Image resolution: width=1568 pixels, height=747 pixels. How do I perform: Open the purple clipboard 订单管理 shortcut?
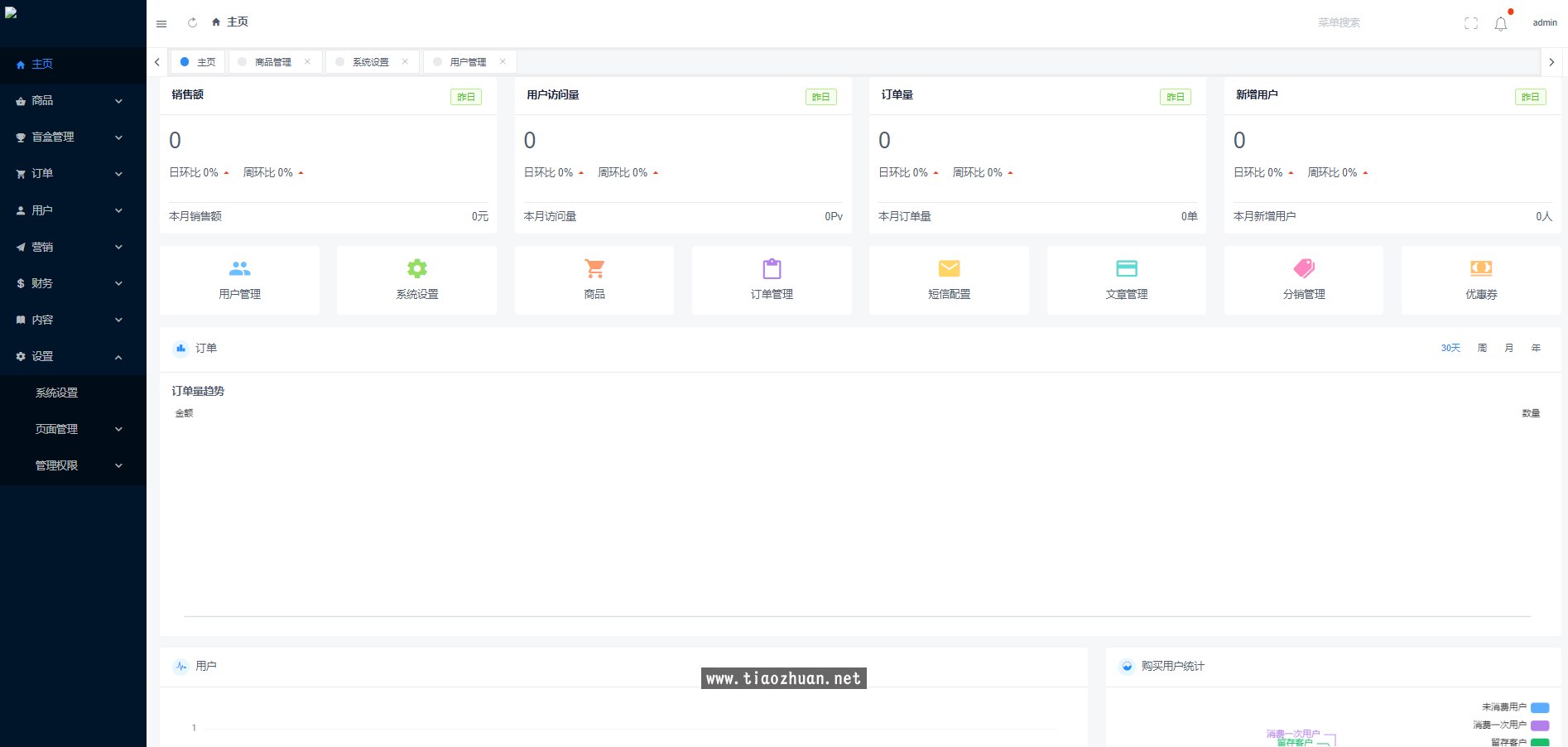pyautogui.click(x=772, y=269)
